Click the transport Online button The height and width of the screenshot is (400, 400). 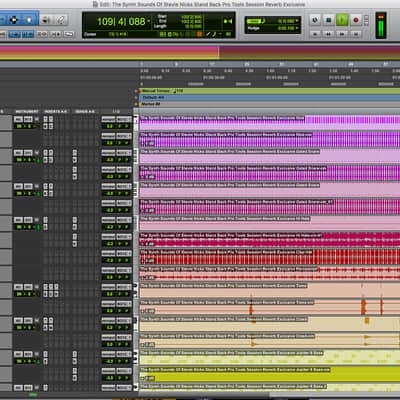point(315,20)
